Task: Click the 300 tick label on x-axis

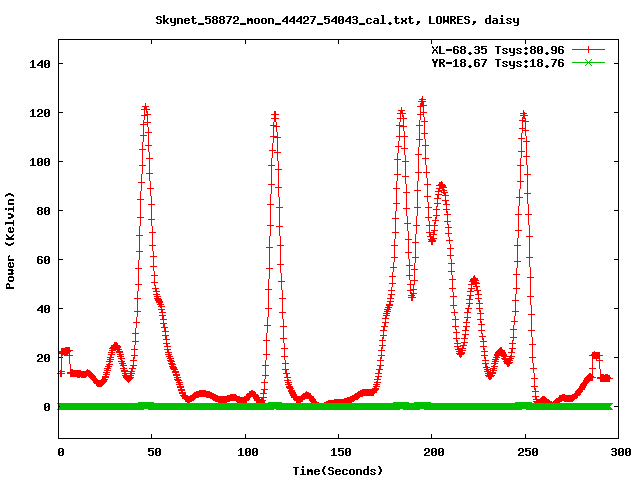Action: (618, 453)
